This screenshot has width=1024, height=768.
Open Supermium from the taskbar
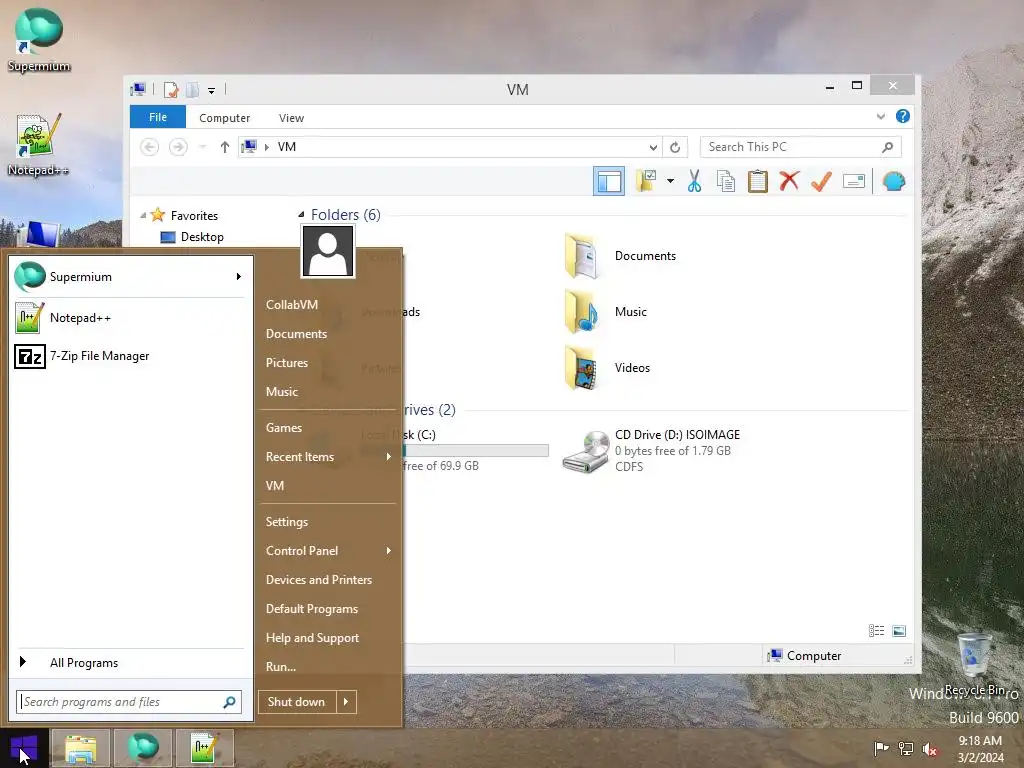tap(142, 748)
